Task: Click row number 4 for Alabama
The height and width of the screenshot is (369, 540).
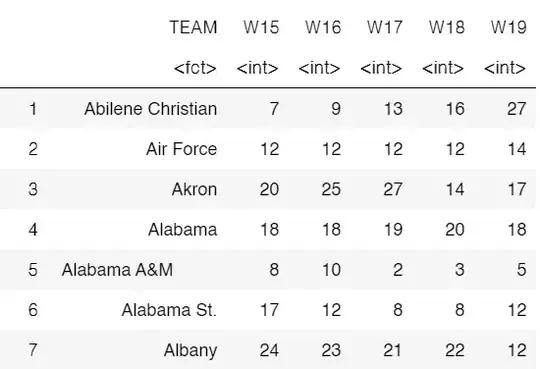Action: 33,229
